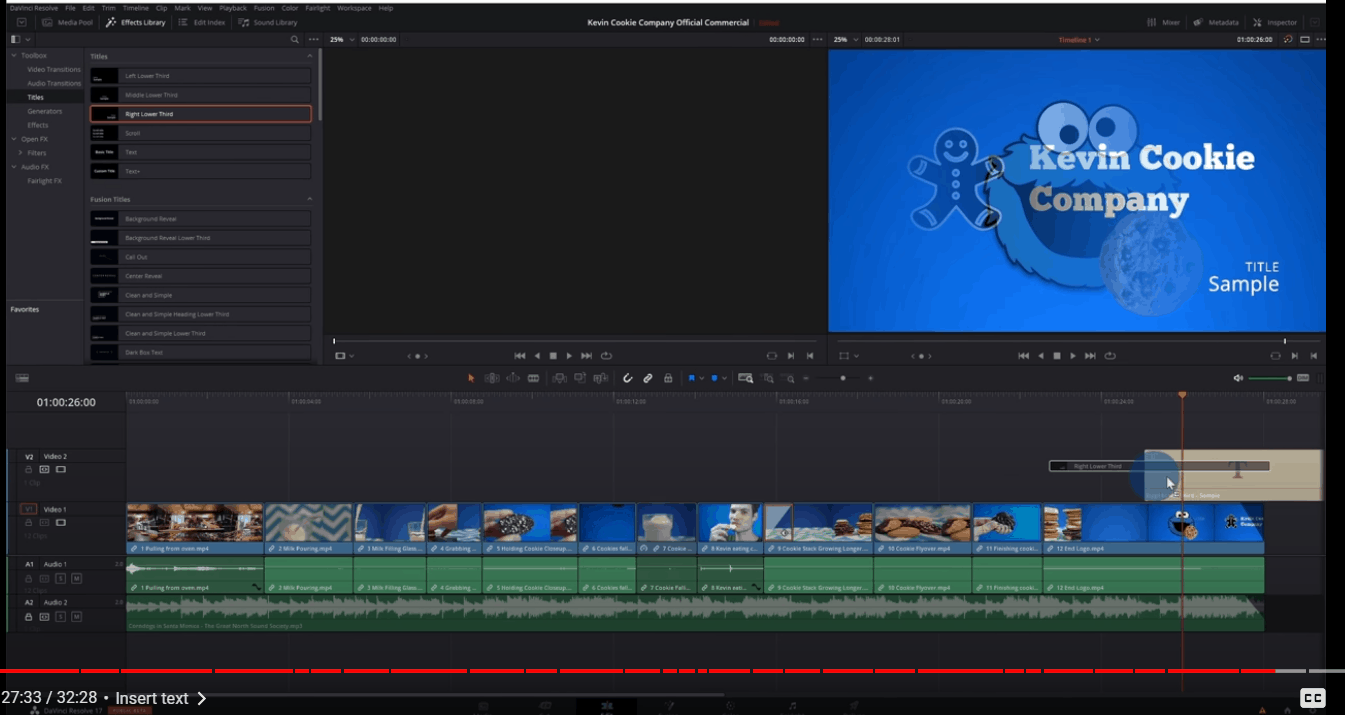
Task: Open the Trim menu
Action: pos(109,8)
